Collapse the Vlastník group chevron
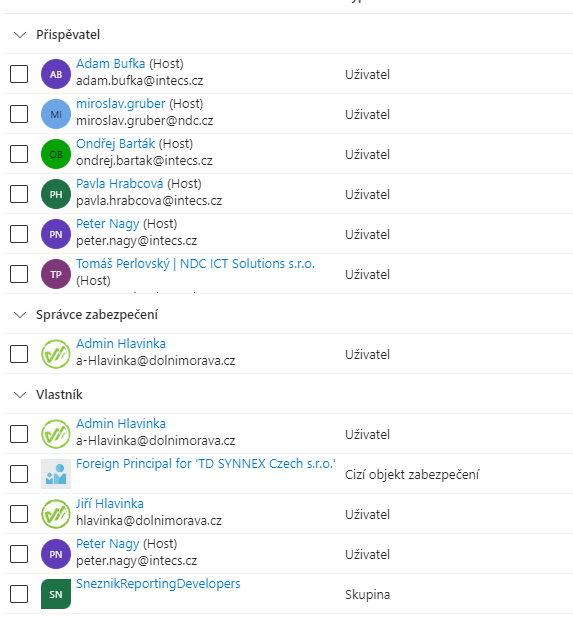Image resolution: width=573 pixels, height=641 pixels. pyautogui.click(x=20, y=395)
